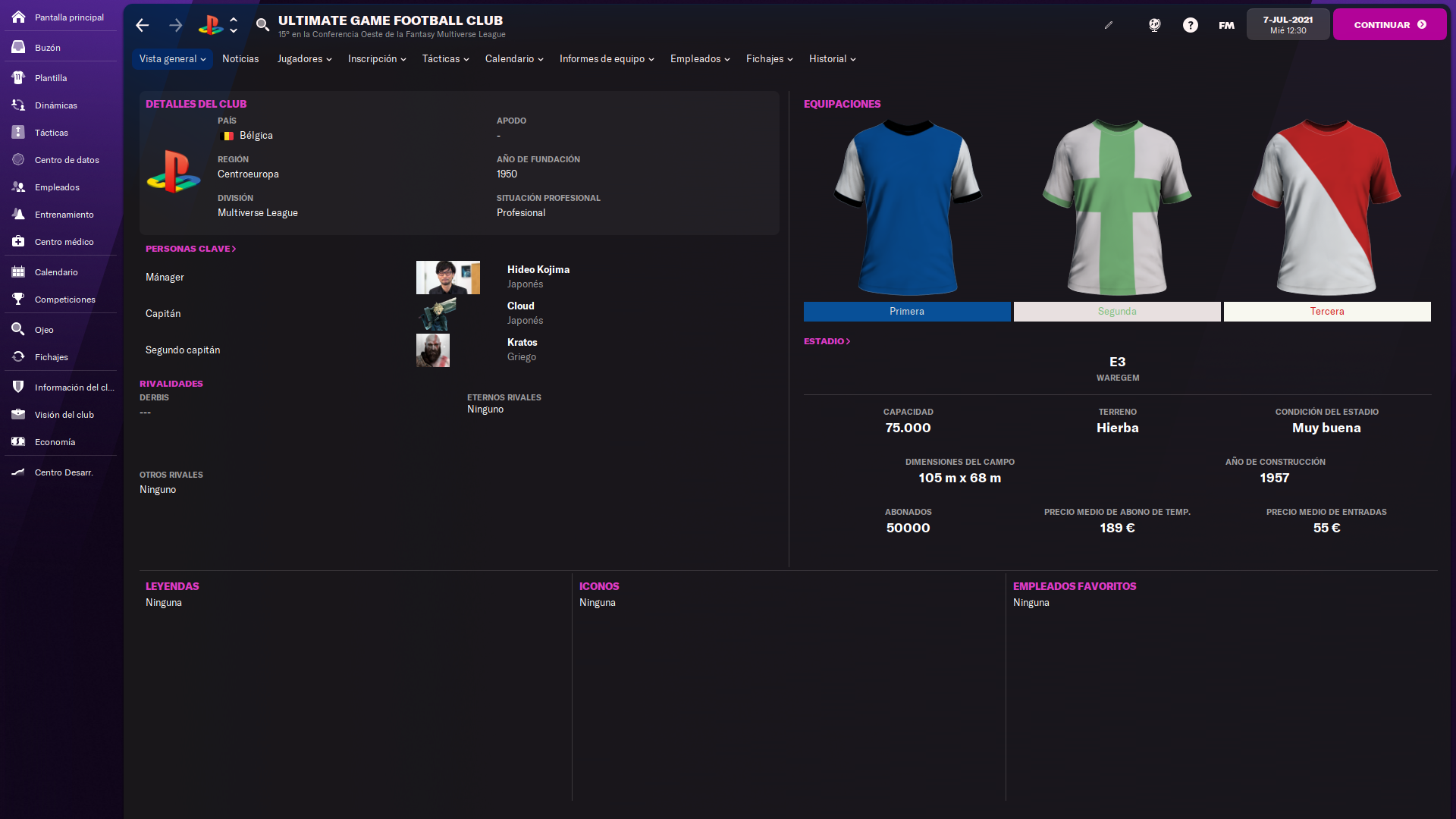Click the Centroeuropa region value

click(248, 174)
